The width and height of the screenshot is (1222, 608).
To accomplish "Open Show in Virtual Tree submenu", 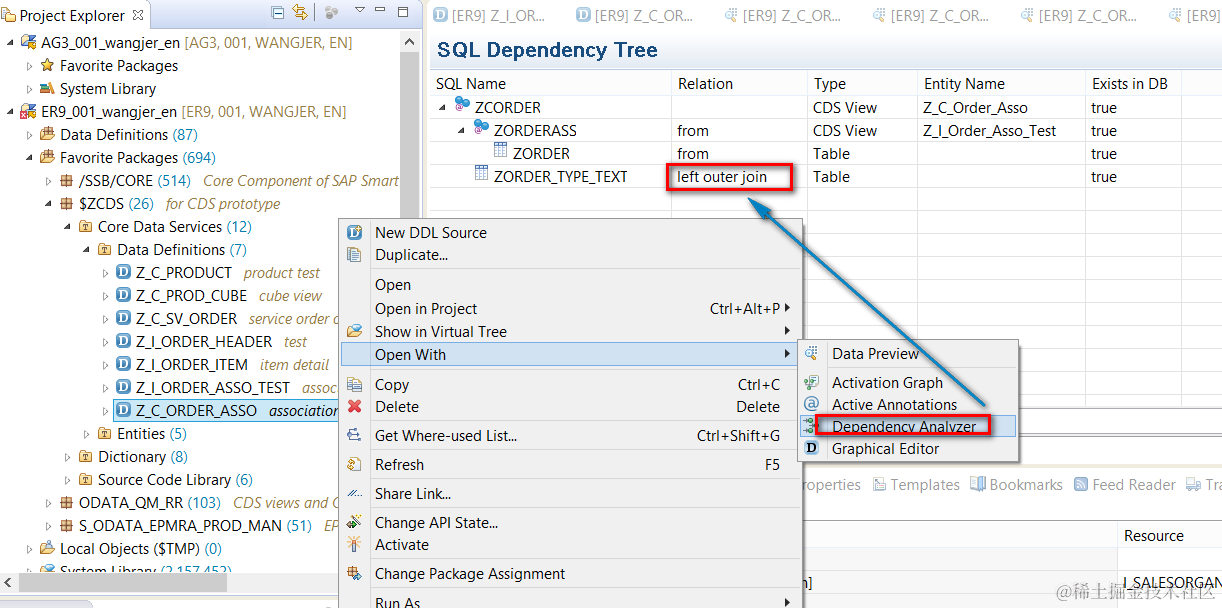I will [x=570, y=331].
